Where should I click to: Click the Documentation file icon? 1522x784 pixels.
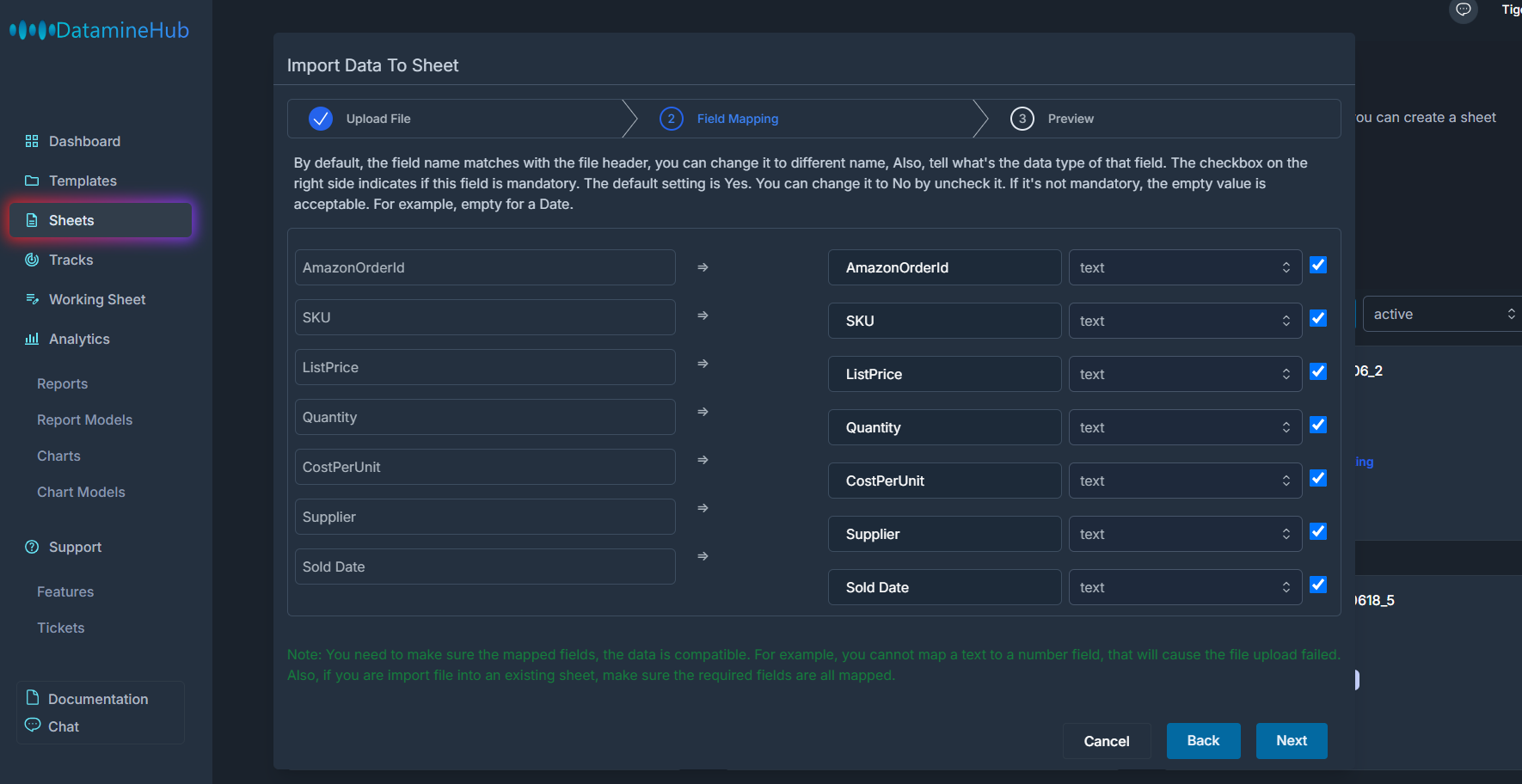point(33,697)
